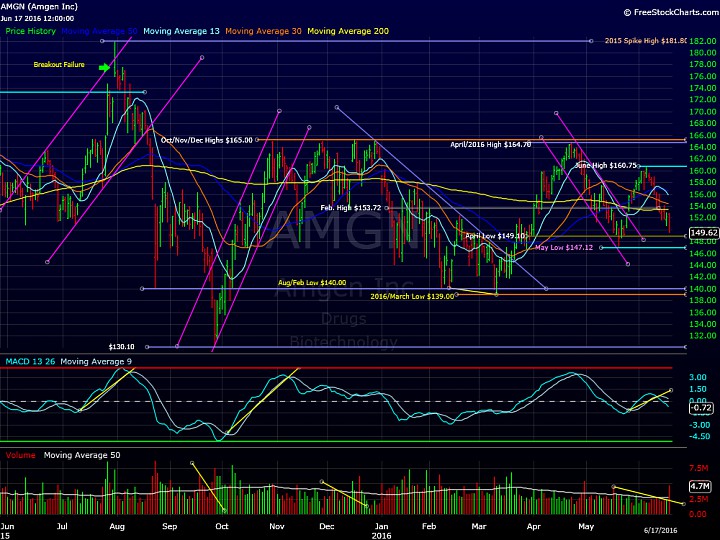Viewport: 720px width, 540px height.
Task: Click the MACD value tag -0.72
Action: click(x=701, y=408)
